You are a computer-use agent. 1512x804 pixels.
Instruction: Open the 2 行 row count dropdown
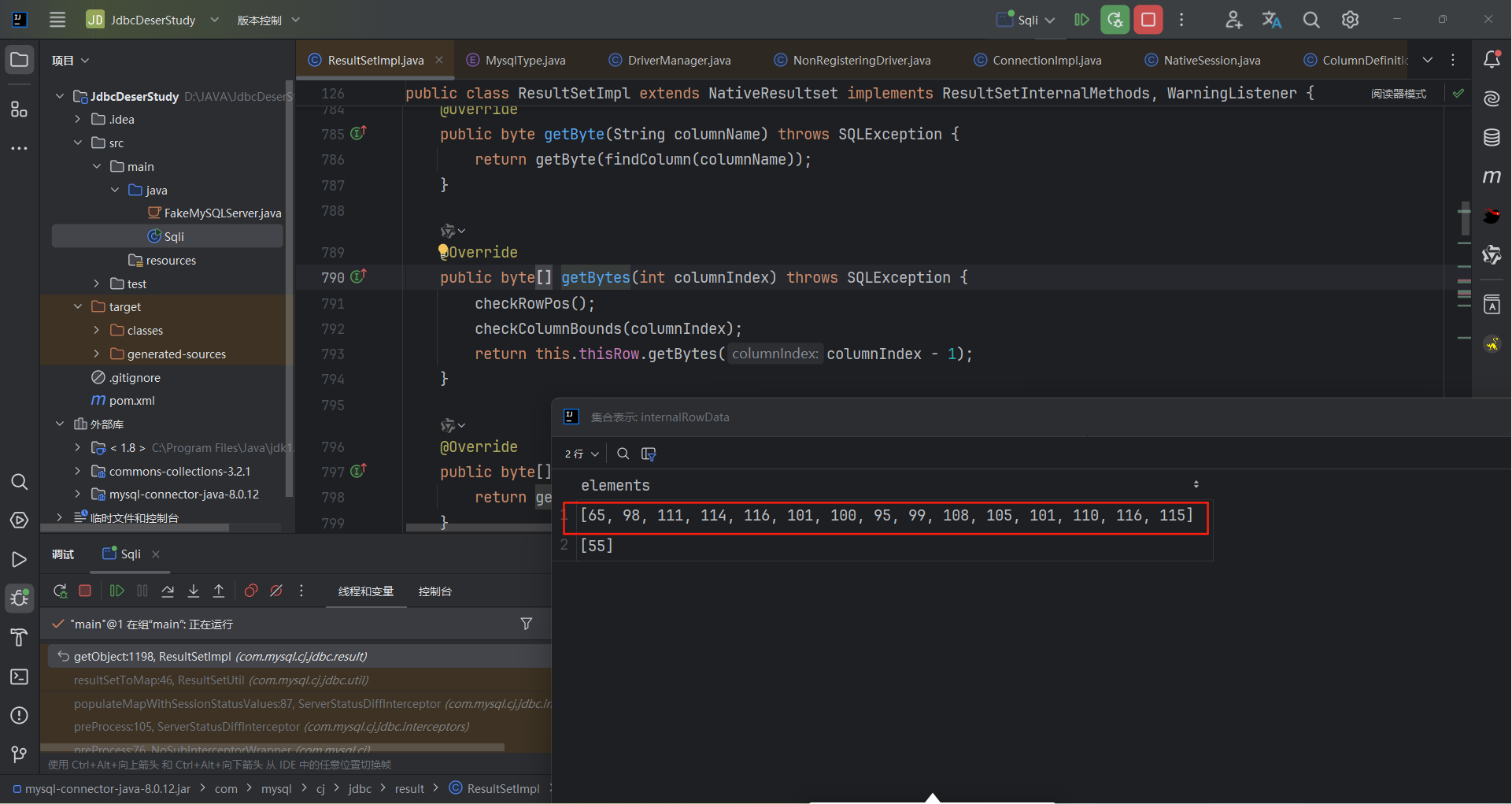(x=582, y=454)
